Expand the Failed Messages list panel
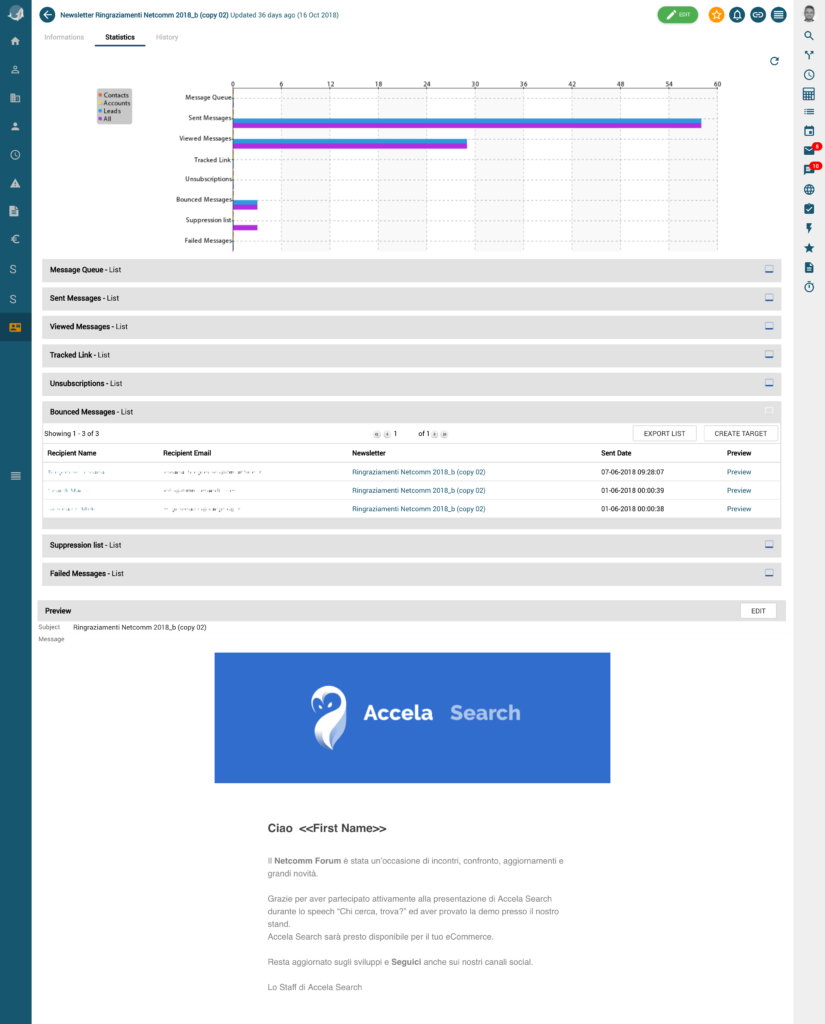The width and height of the screenshot is (825, 1024). tap(769, 573)
